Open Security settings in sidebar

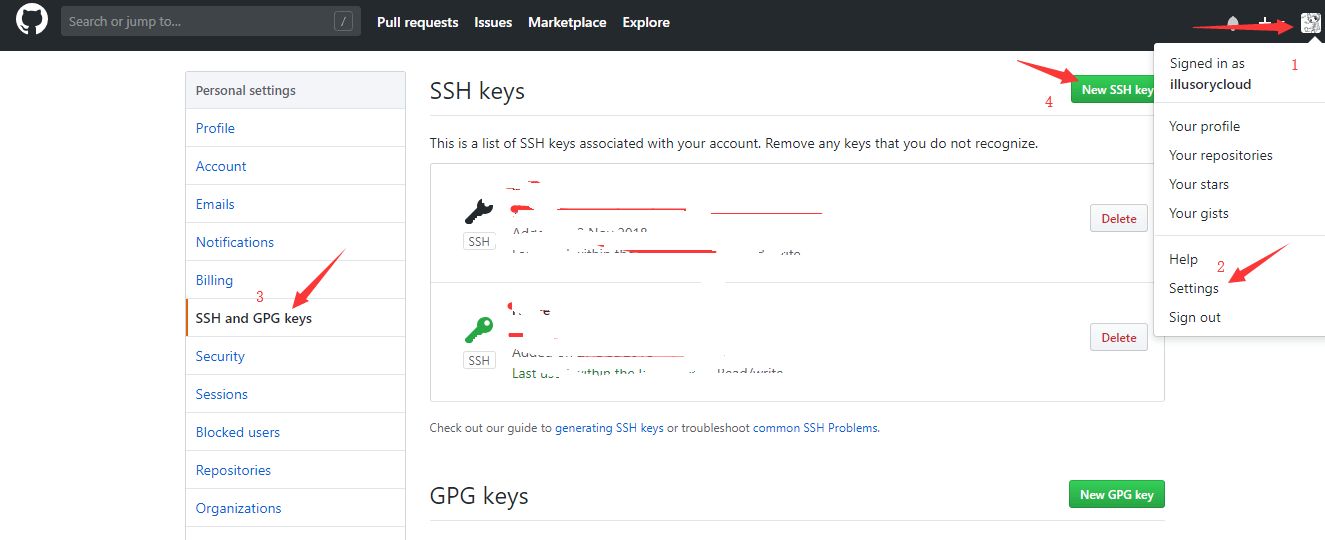click(295, 356)
